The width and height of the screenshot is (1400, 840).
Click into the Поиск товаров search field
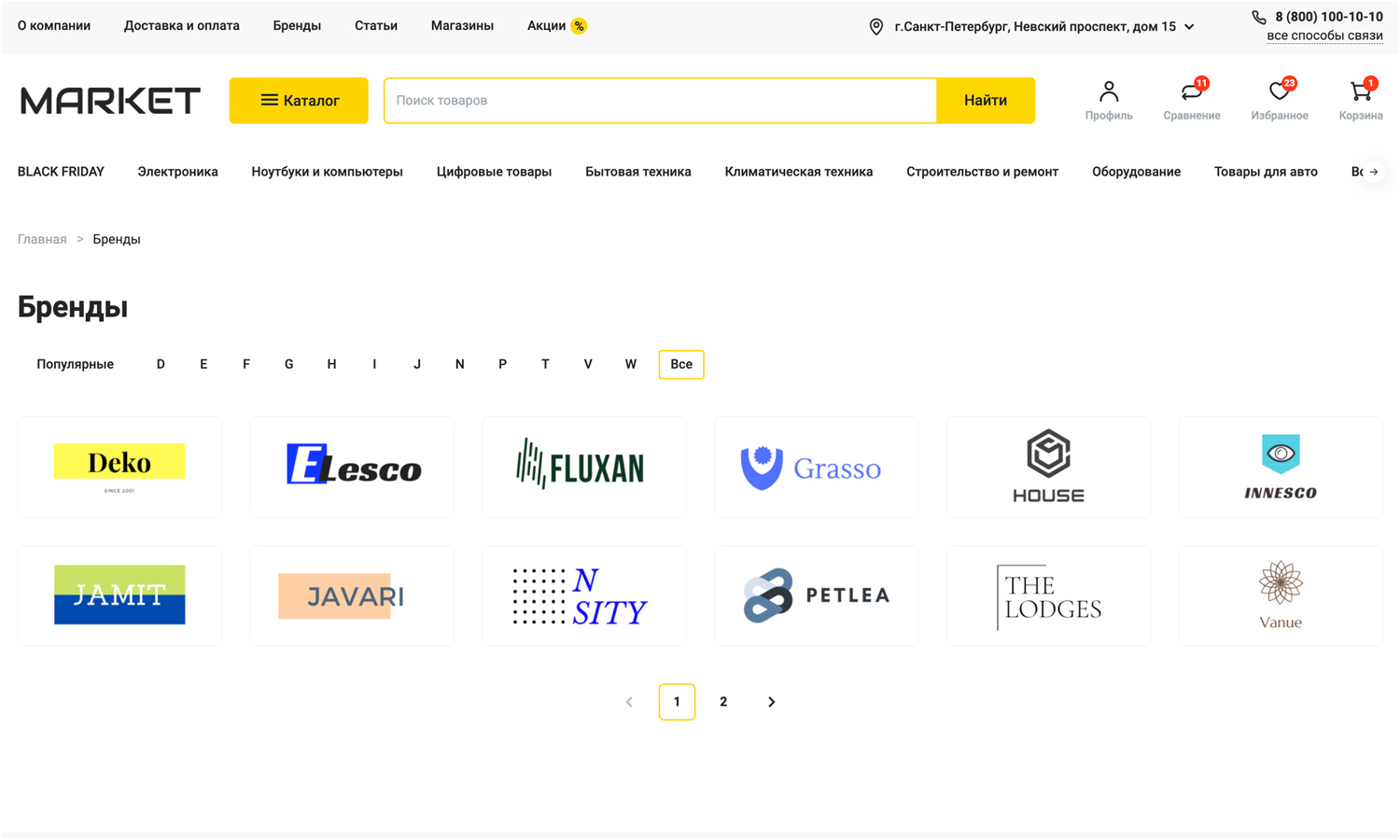point(660,101)
